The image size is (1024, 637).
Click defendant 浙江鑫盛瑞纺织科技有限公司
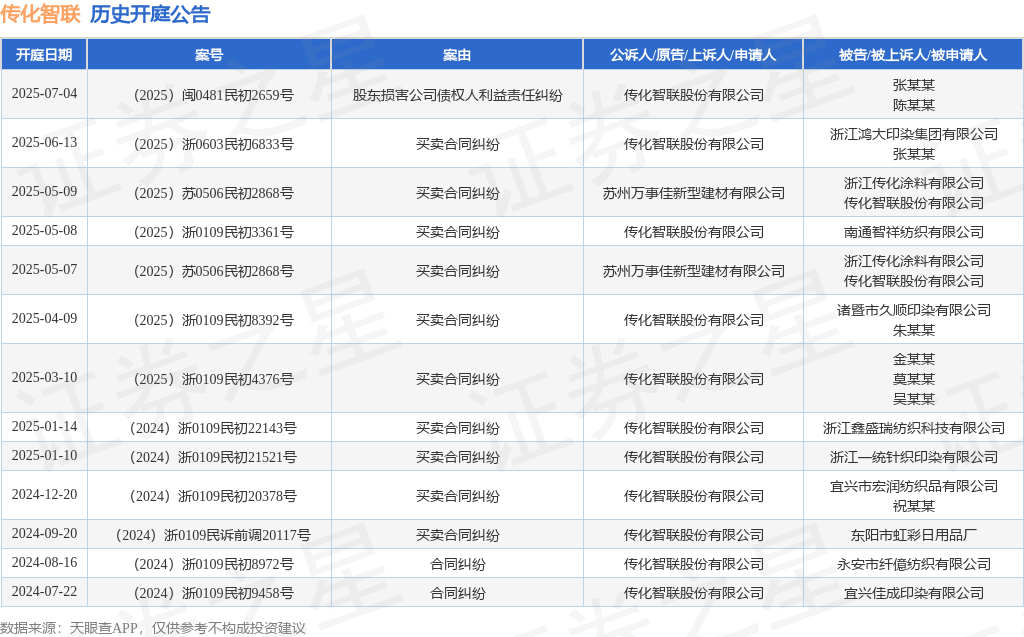click(914, 429)
